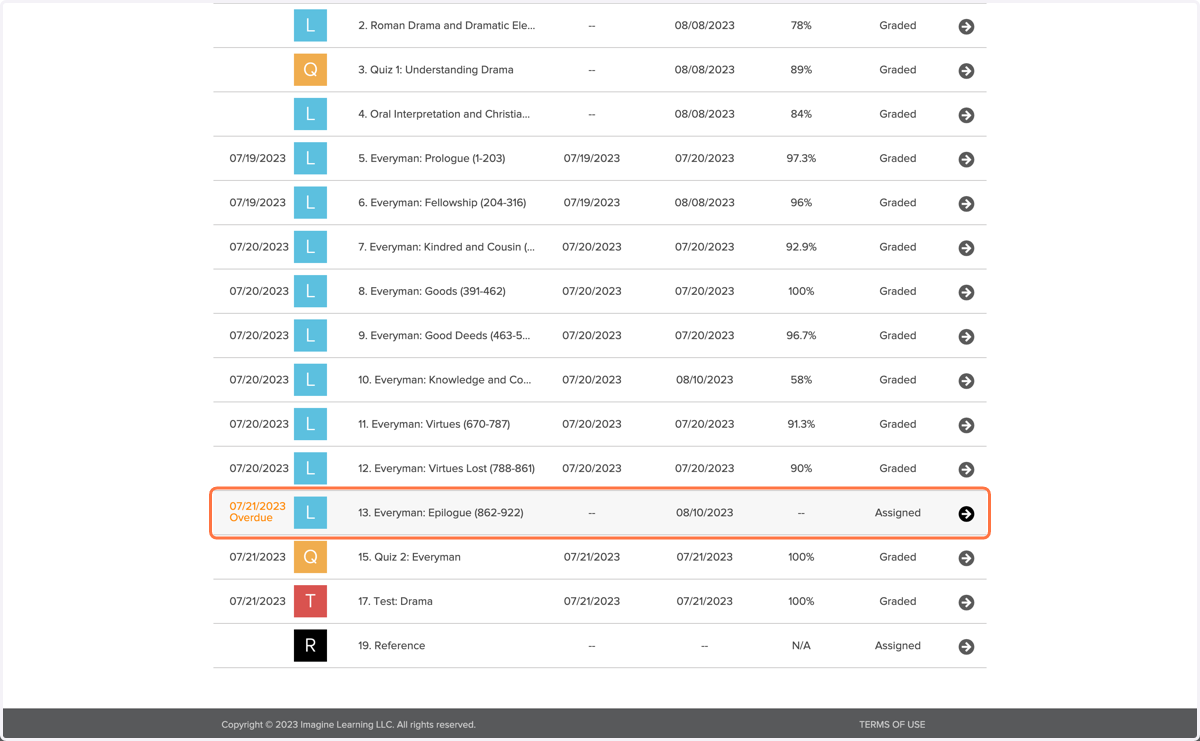Click the 92.9% score for Kindred and Cousin

801,247
